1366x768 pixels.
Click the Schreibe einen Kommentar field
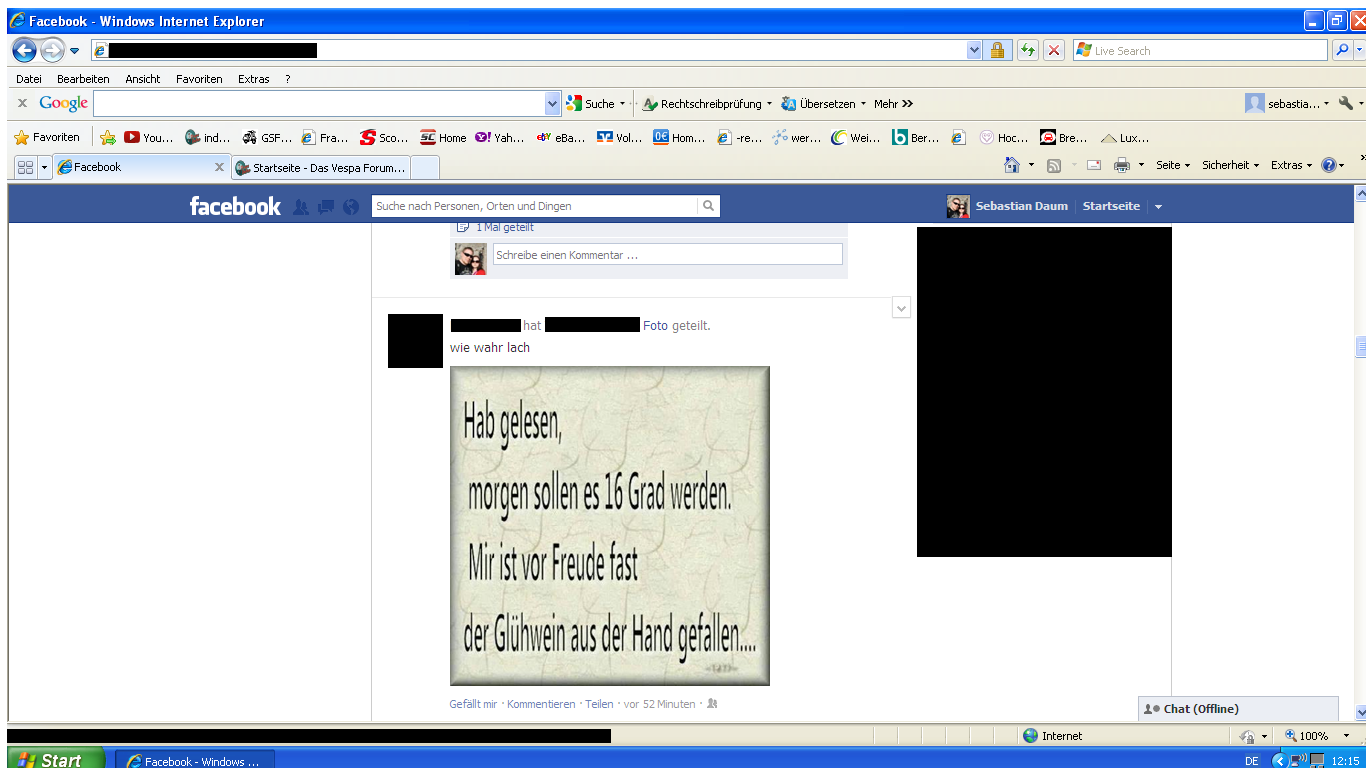coord(667,255)
